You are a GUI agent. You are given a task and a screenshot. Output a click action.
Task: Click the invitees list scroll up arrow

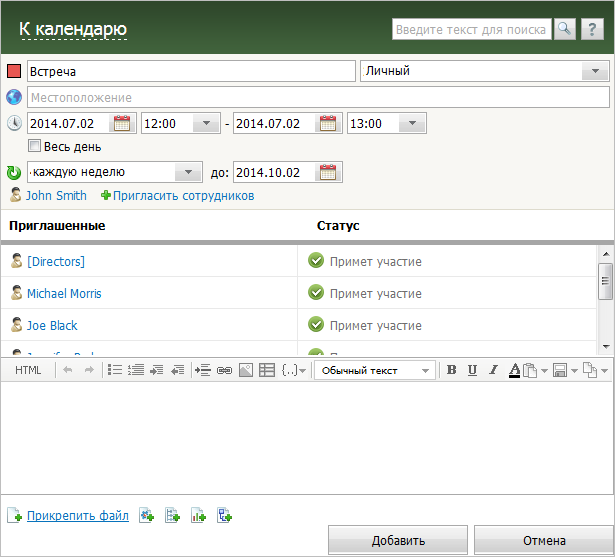click(x=606, y=254)
